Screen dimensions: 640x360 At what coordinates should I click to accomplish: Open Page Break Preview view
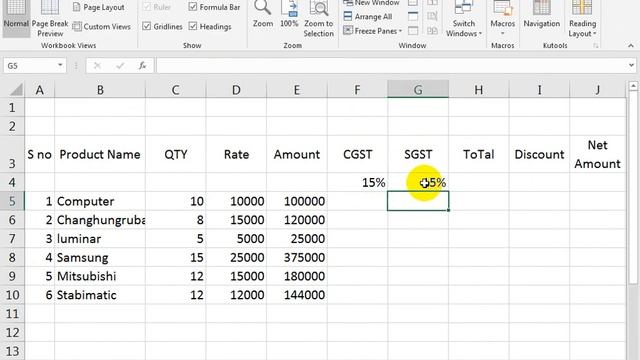coord(50,19)
